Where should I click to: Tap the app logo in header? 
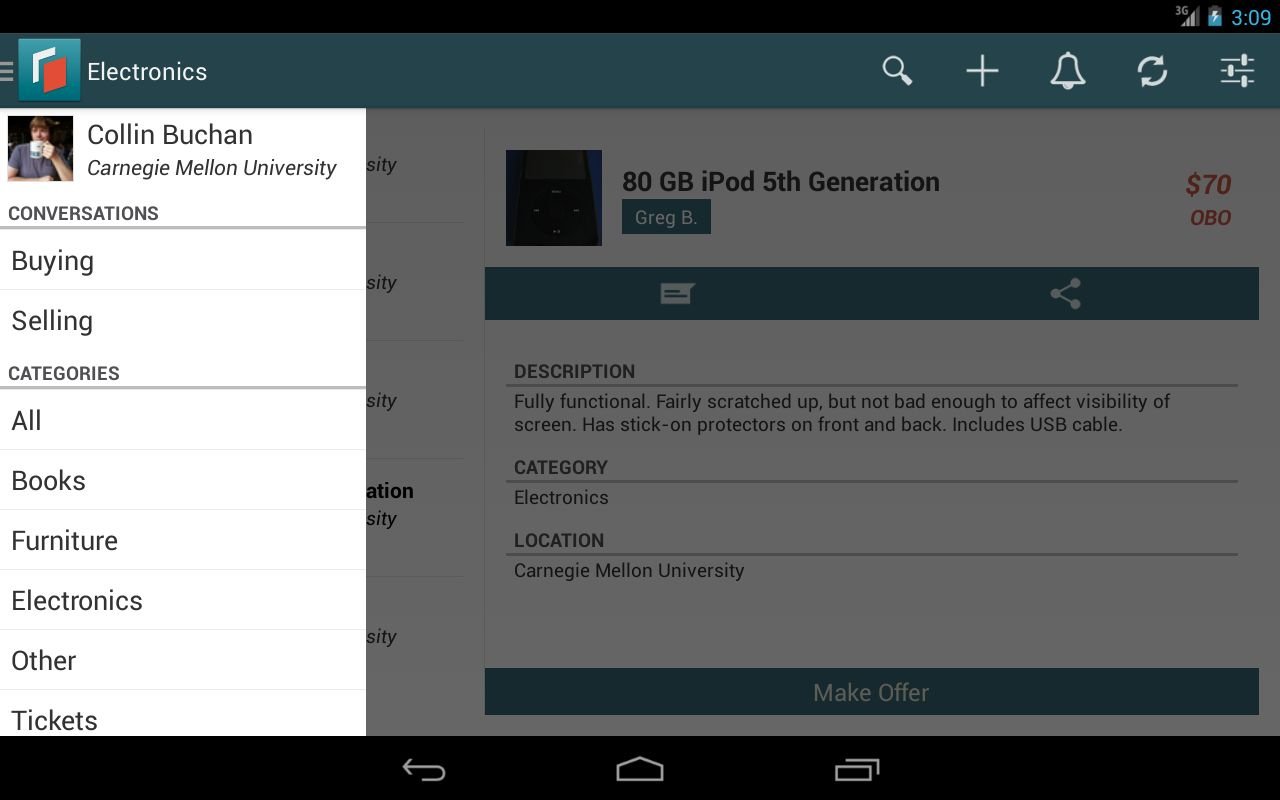click(49, 70)
